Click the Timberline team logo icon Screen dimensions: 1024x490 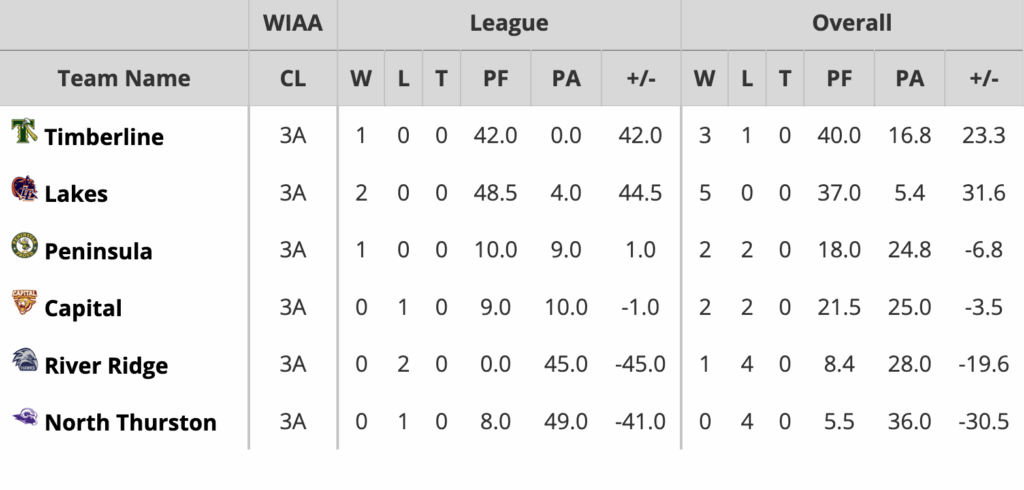(x=24, y=134)
